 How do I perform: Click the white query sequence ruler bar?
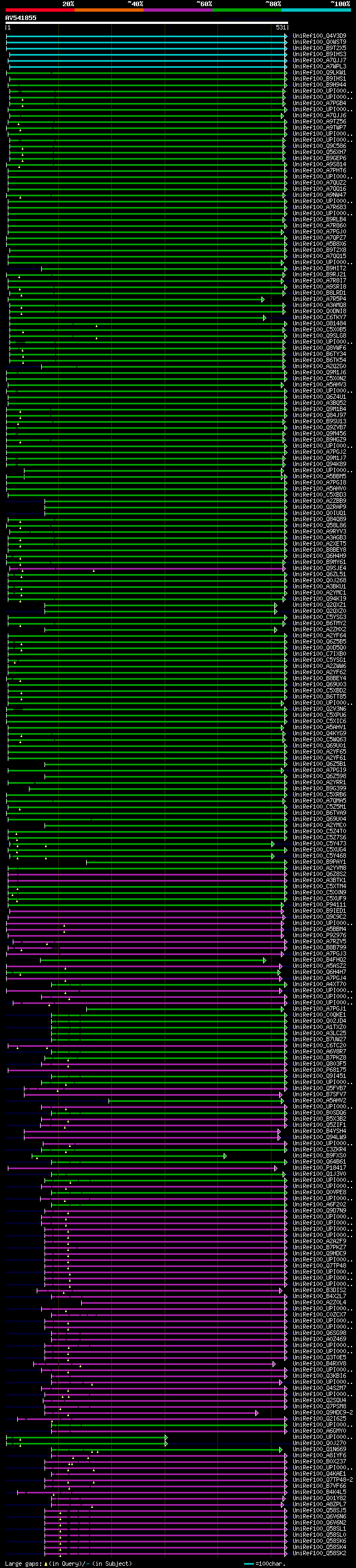(147, 22)
